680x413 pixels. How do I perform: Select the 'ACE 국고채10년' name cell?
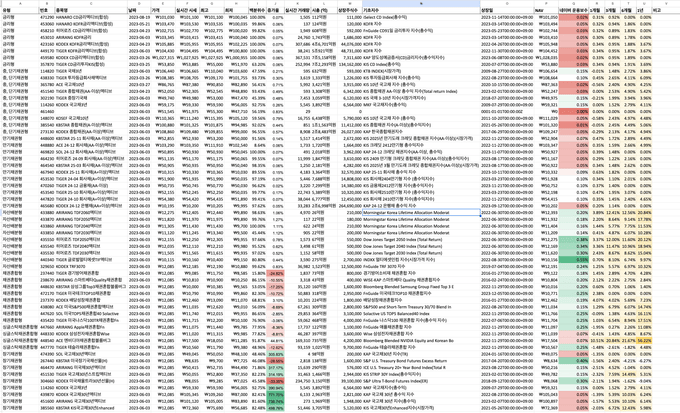91,85
